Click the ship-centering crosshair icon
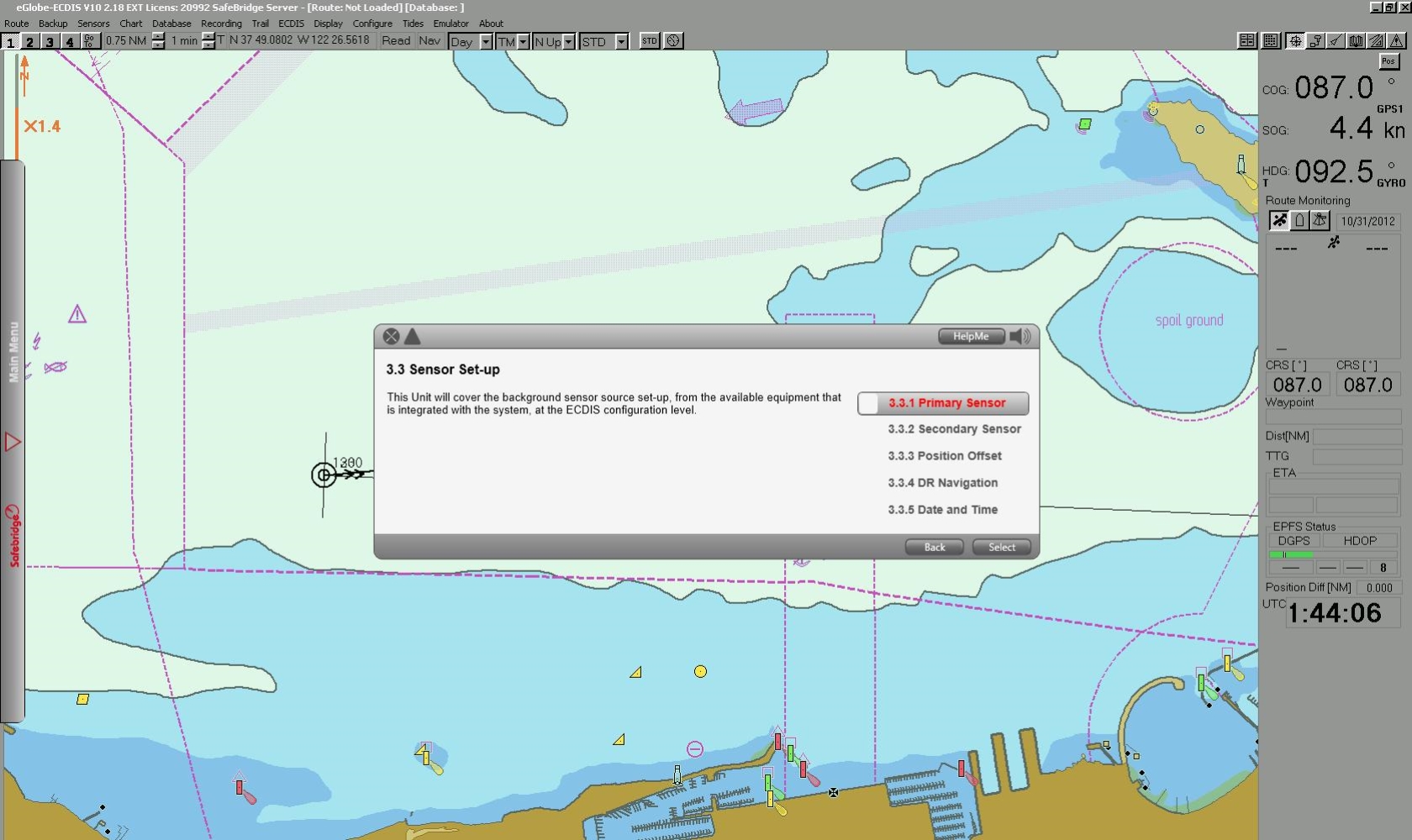Image resolution: width=1412 pixels, height=840 pixels. [1296, 40]
